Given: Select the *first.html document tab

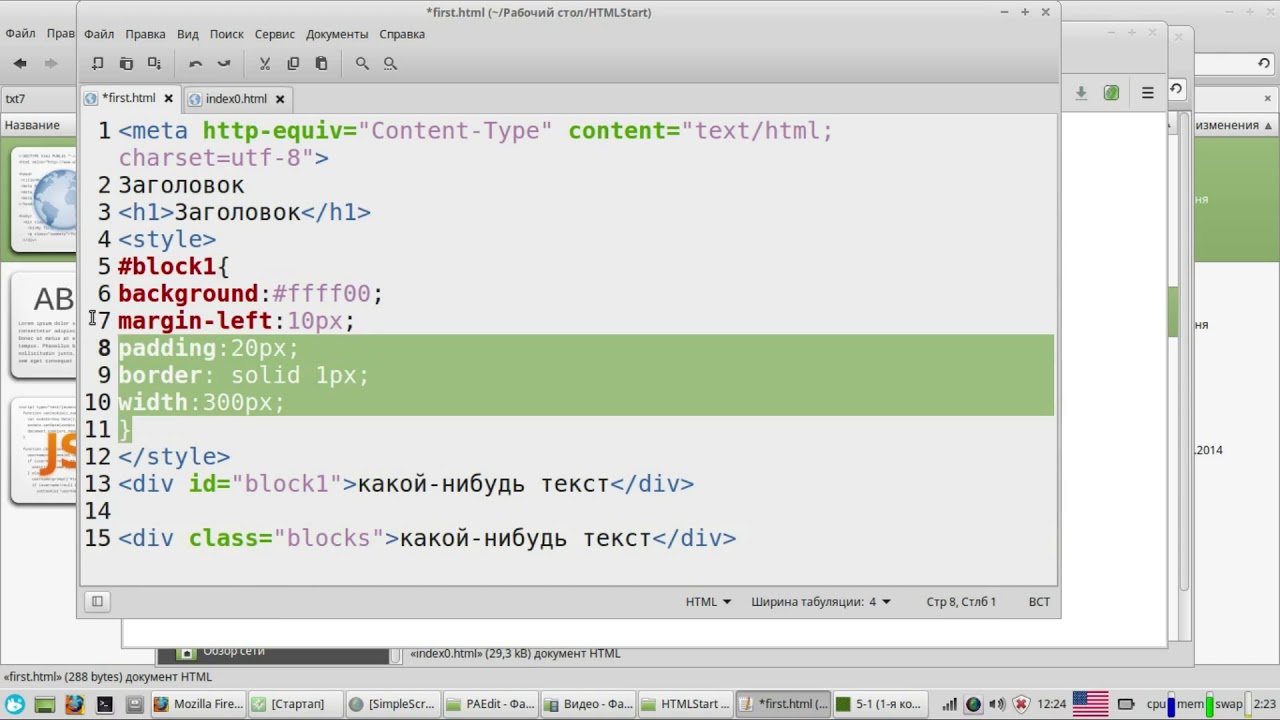Looking at the screenshot, I should [x=129, y=98].
